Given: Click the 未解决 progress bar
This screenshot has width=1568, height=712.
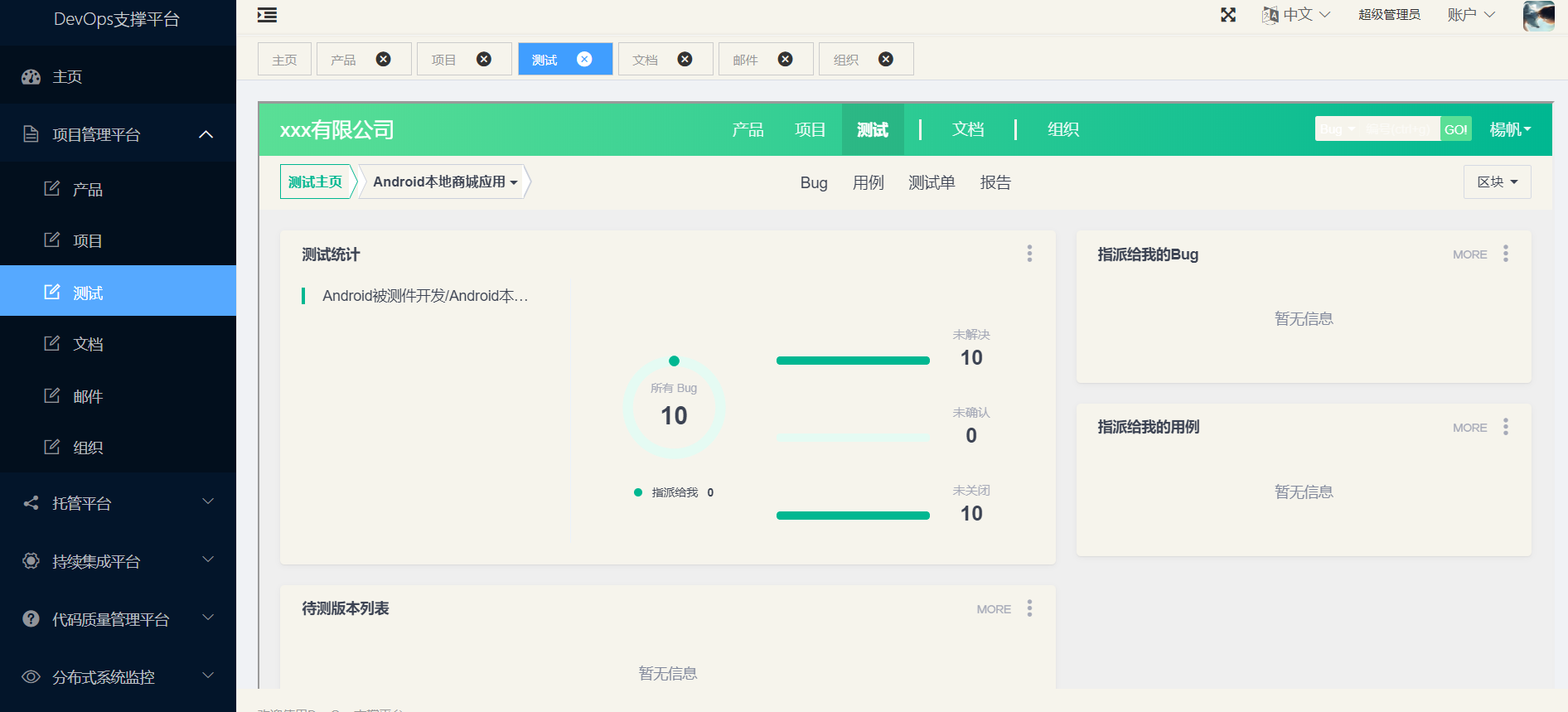Looking at the screenshot, I should click(x=853, y=361).
